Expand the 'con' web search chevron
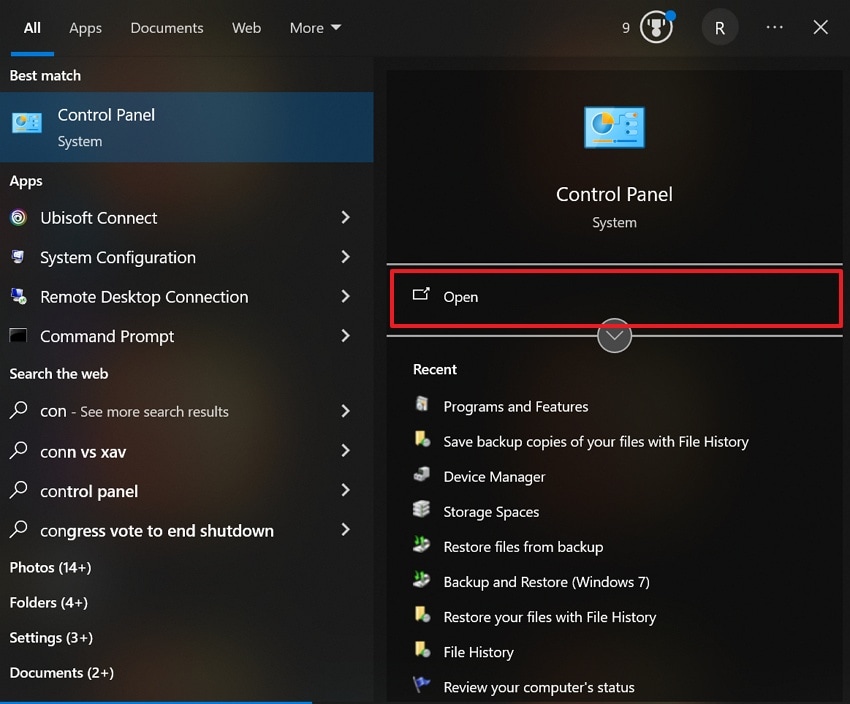The height and width of the screenshot is (704, 850). coord(345,411)
